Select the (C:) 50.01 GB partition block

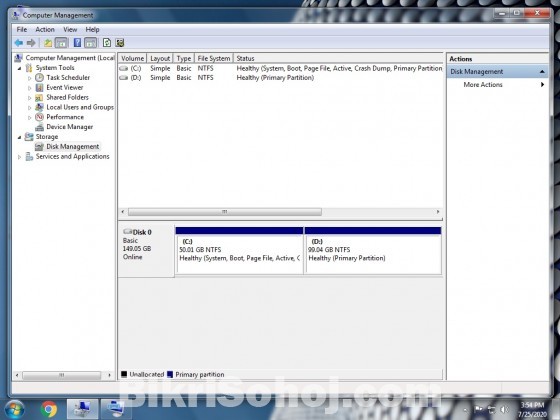(x=239, y=251)
